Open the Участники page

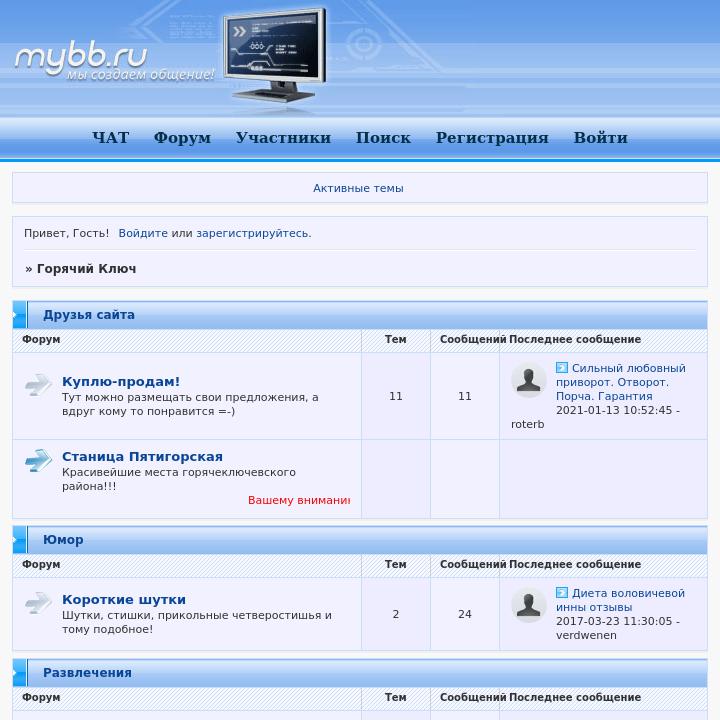pyautogui.click(x=283, y=137)
